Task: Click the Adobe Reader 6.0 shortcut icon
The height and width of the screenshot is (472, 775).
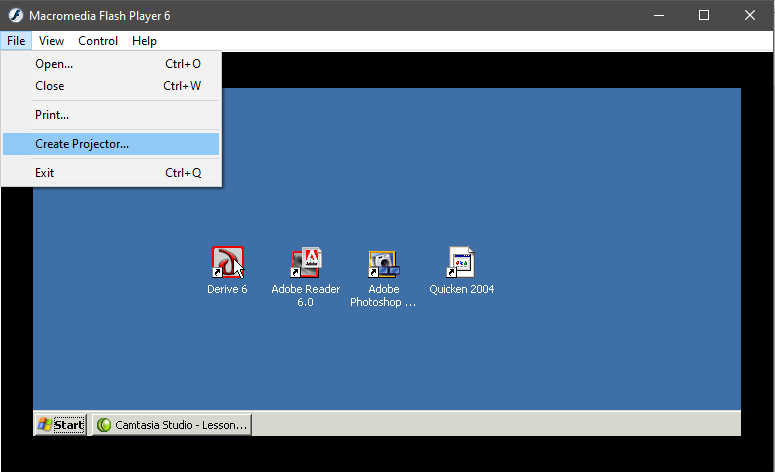Action: point(306,262)
